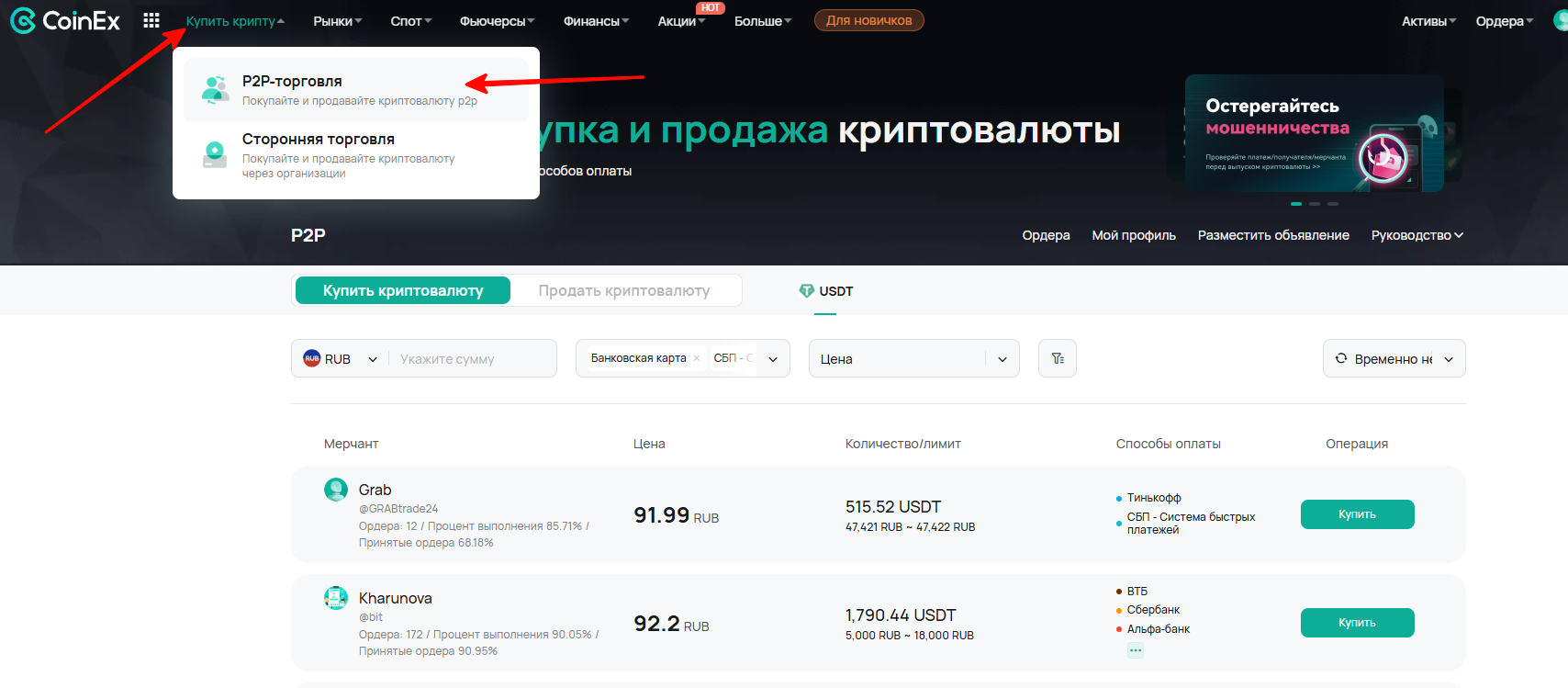Click the refresh icon near Временно
The width and height of the screenshot is (1568, 688).
tap(1341, 358)
